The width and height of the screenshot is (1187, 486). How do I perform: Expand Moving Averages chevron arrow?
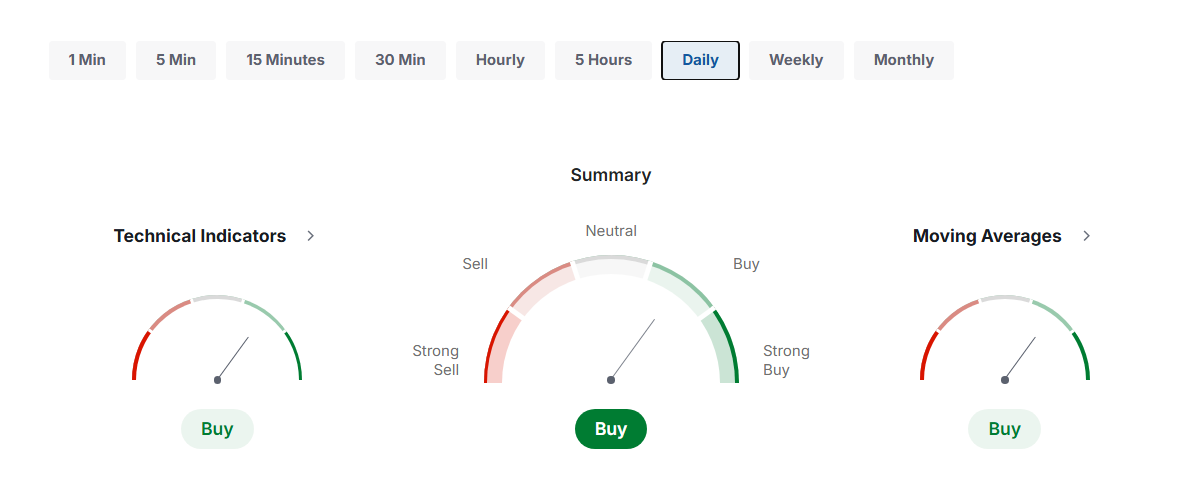[x=1087, y=236]
